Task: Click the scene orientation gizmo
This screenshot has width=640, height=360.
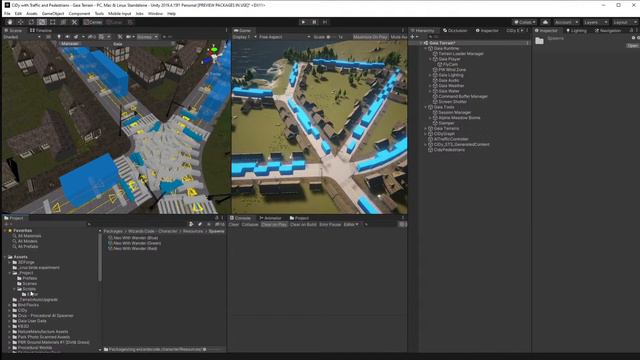Action: tap(213, 55)
